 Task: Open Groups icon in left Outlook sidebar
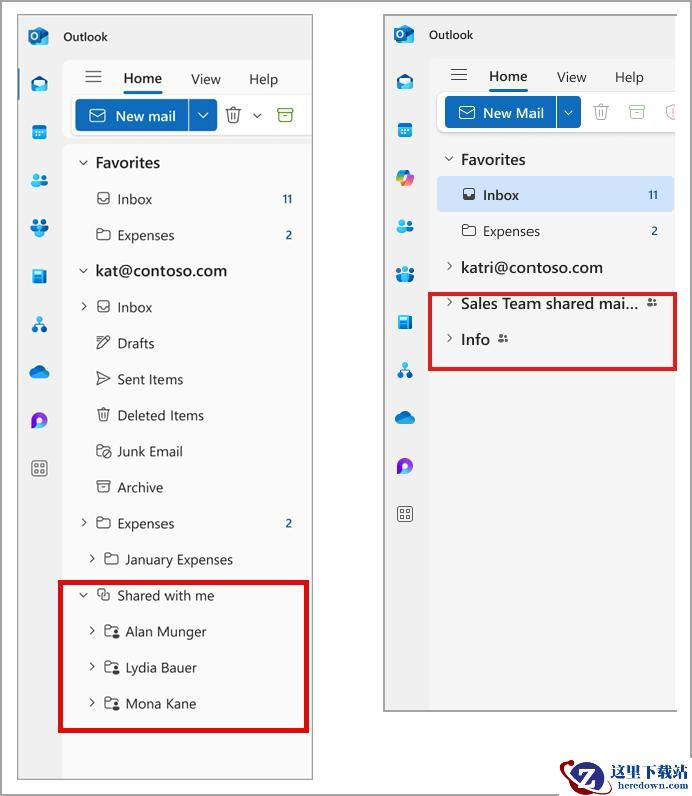pos(39,227)
